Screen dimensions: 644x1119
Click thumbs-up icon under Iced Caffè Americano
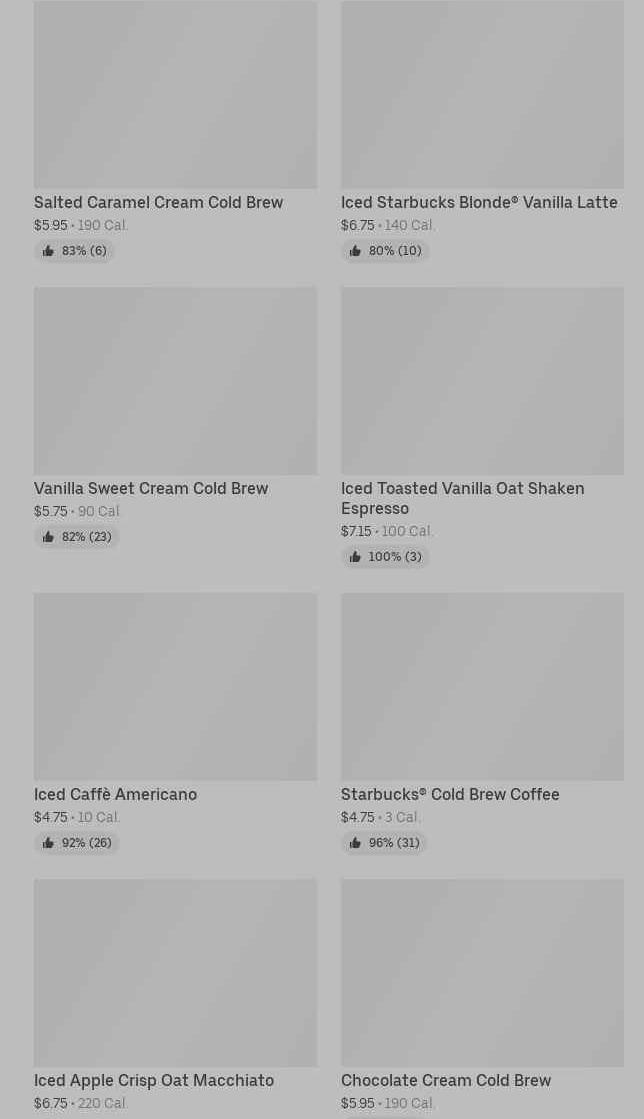[48, 844]
